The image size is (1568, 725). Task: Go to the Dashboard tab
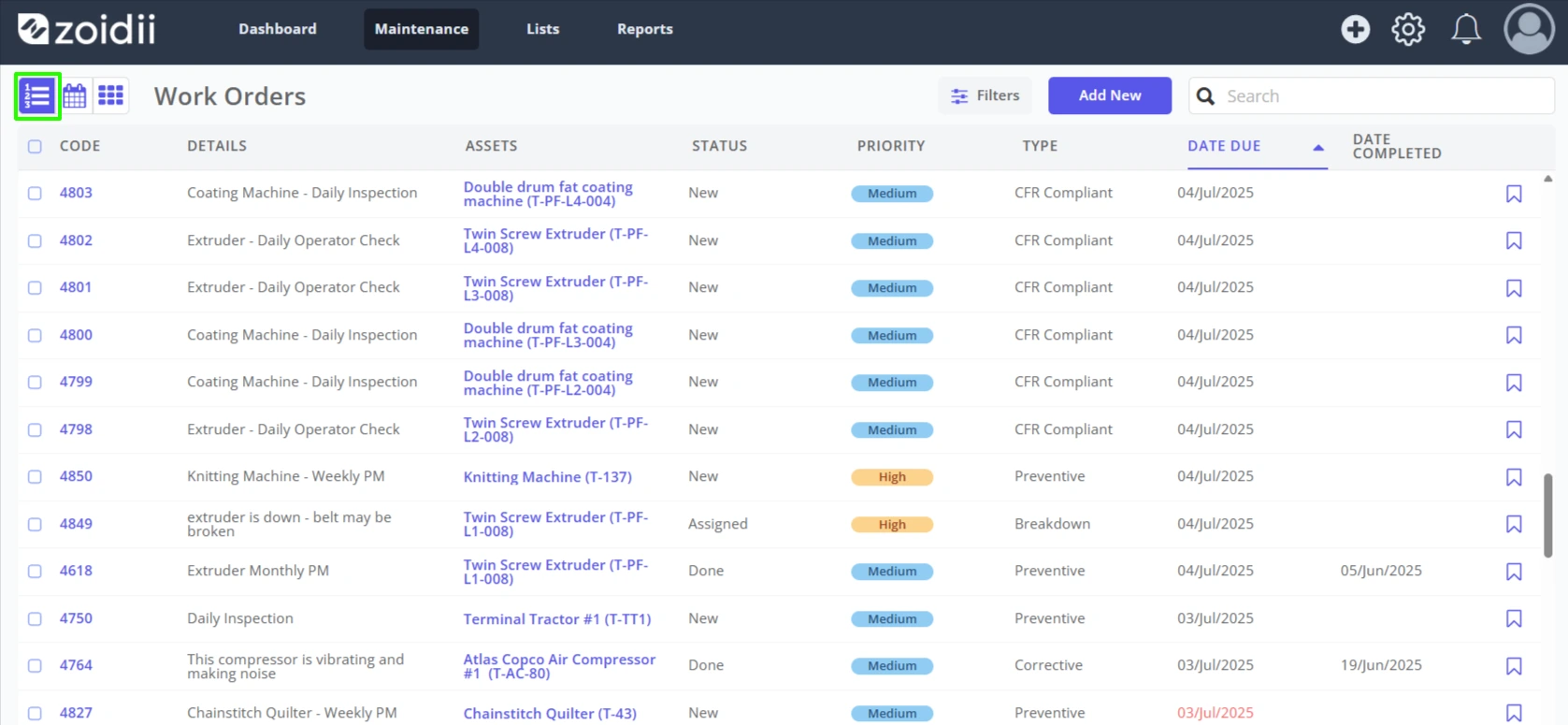pos(277,29)
